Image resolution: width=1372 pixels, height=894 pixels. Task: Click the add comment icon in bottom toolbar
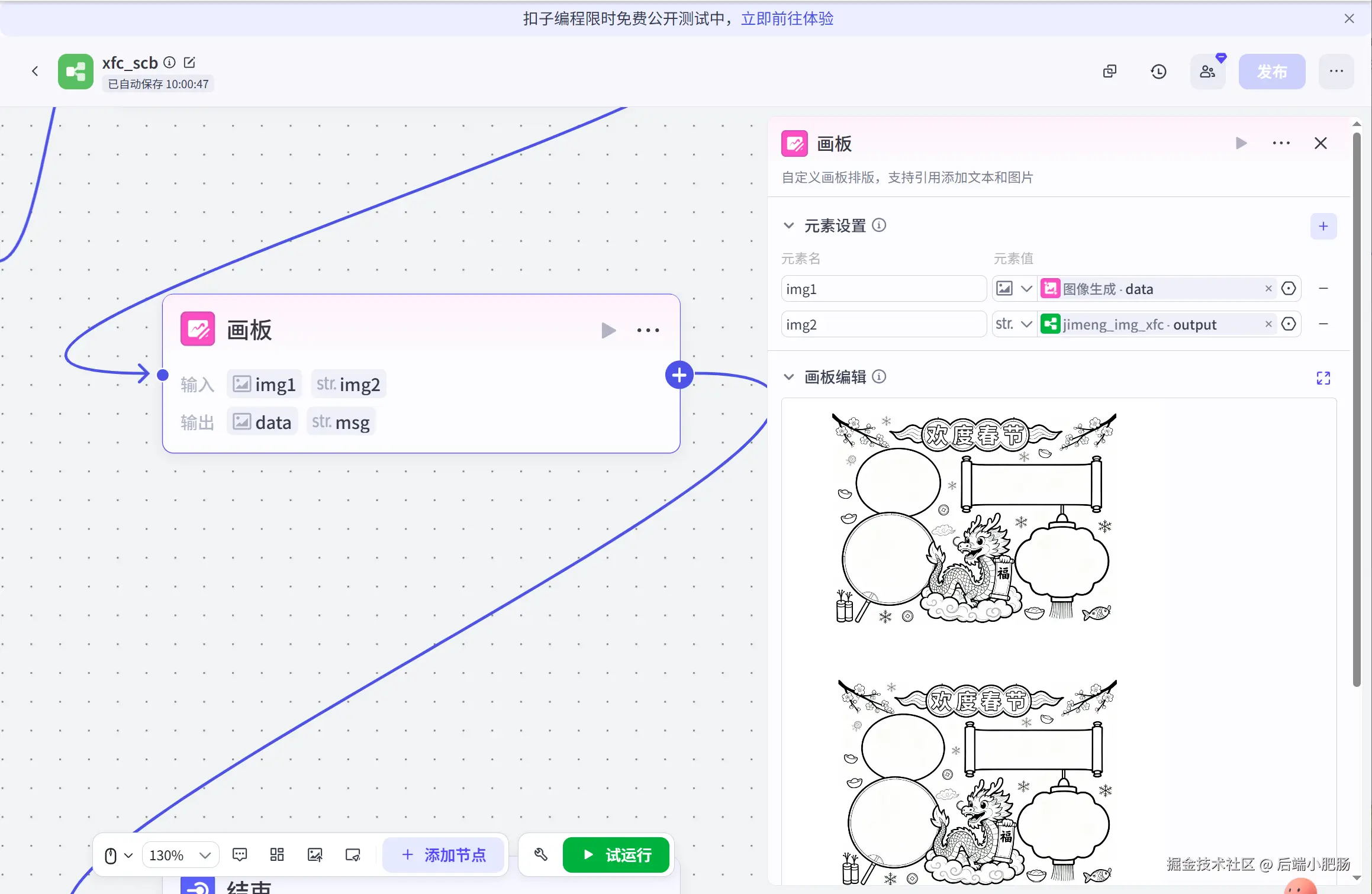coord(240,854)
